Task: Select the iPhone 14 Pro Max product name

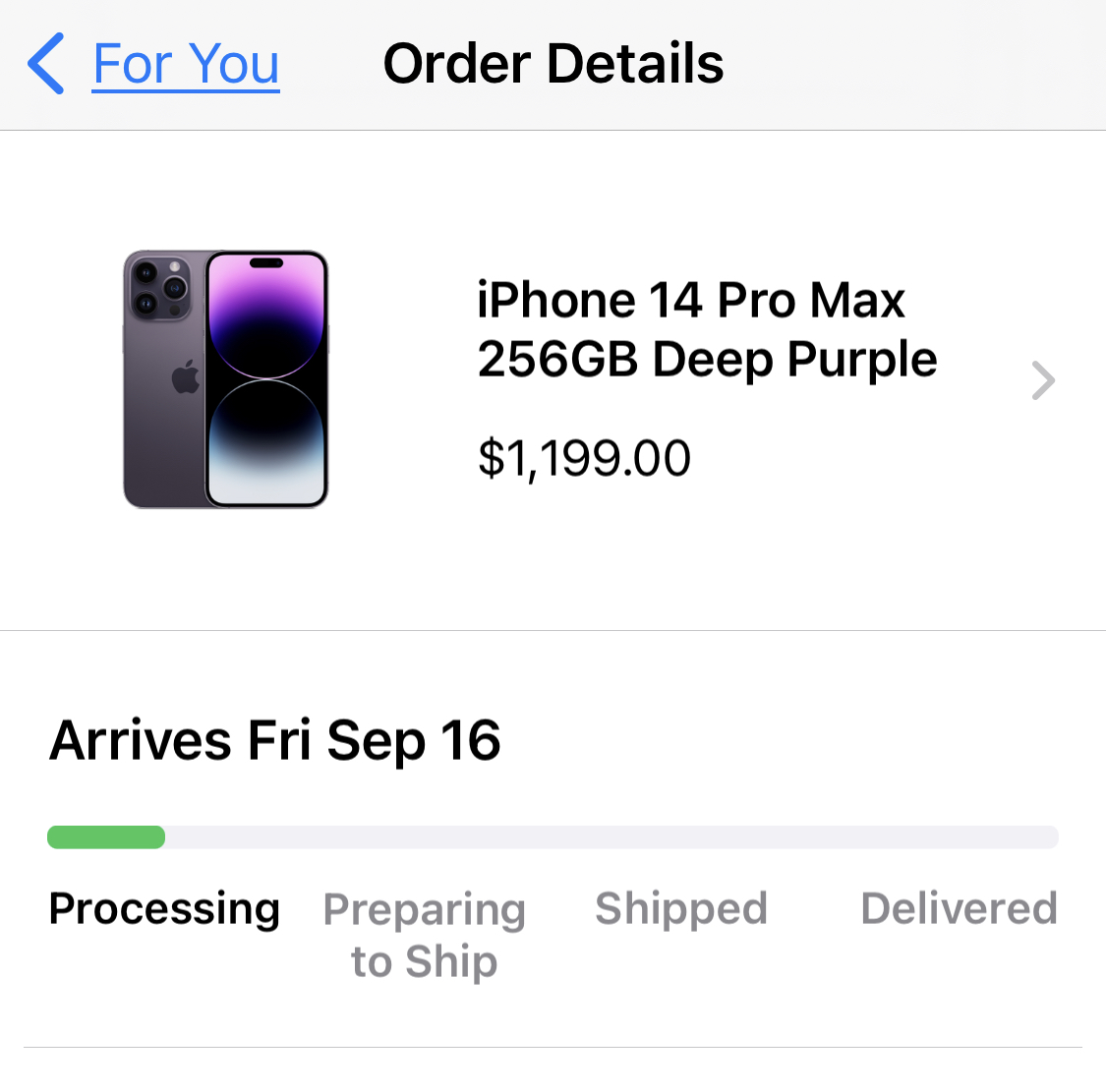Action: (690, 300)
